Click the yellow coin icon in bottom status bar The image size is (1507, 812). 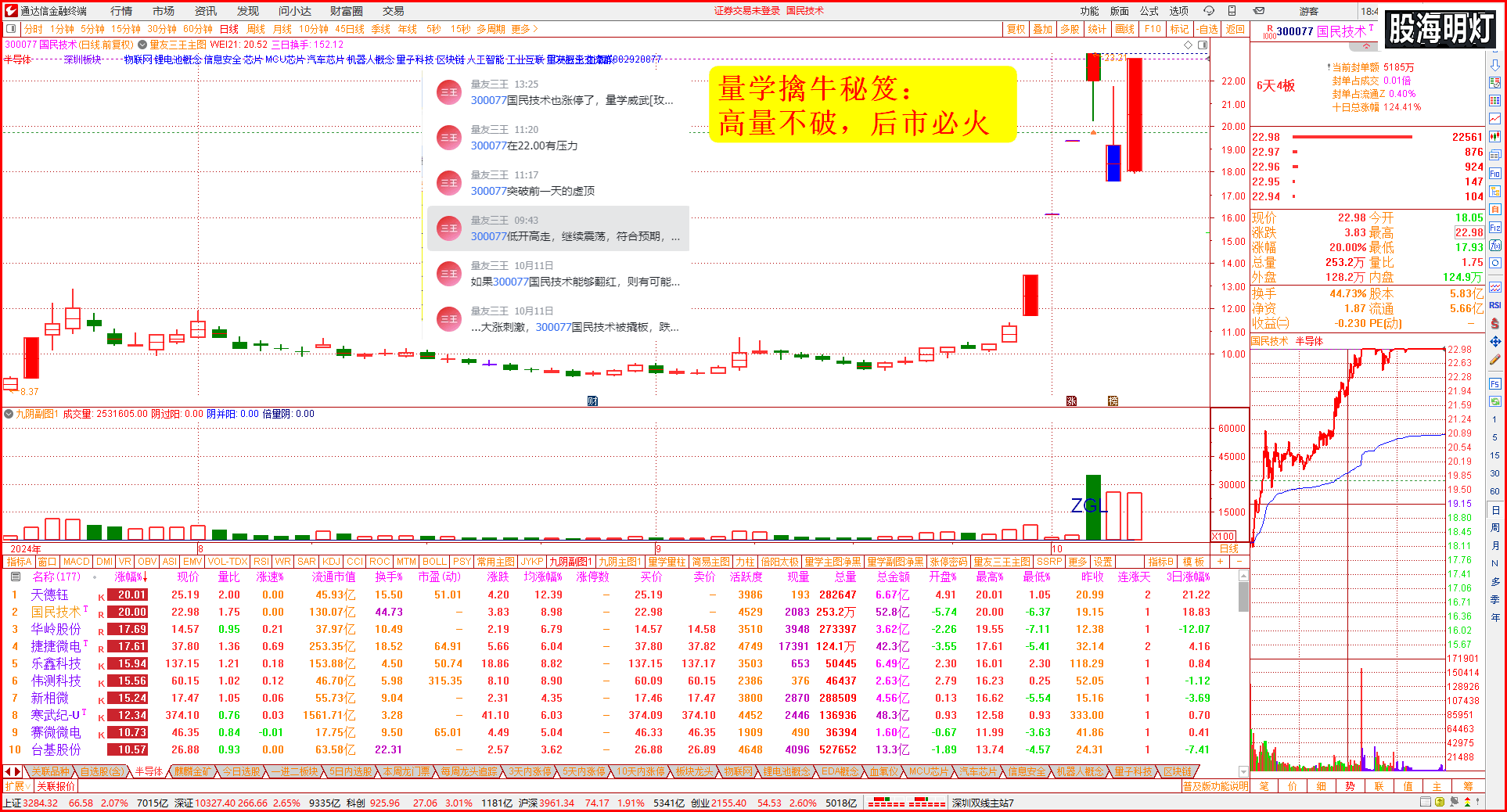pos(1440,802)
